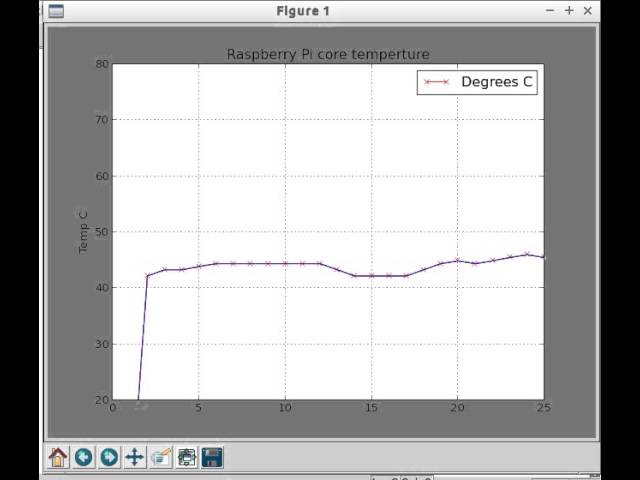The width and height of the screenshot is (640, 480).
Task: Click the y-axis tick label 50
Action: tap(102, 232)
